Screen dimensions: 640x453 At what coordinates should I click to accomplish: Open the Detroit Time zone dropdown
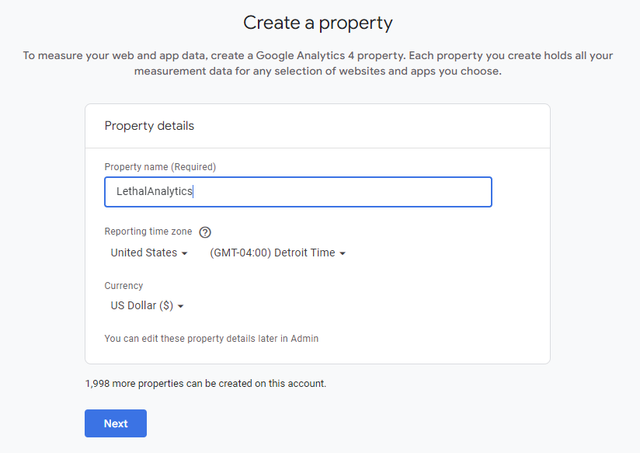pyautogui.click(x=278, y=253)
